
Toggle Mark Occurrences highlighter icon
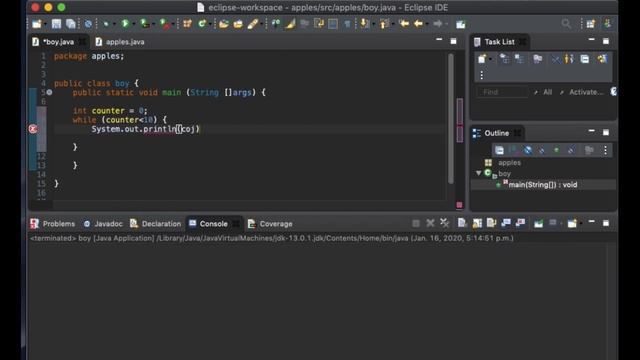(x=290, y=24)
